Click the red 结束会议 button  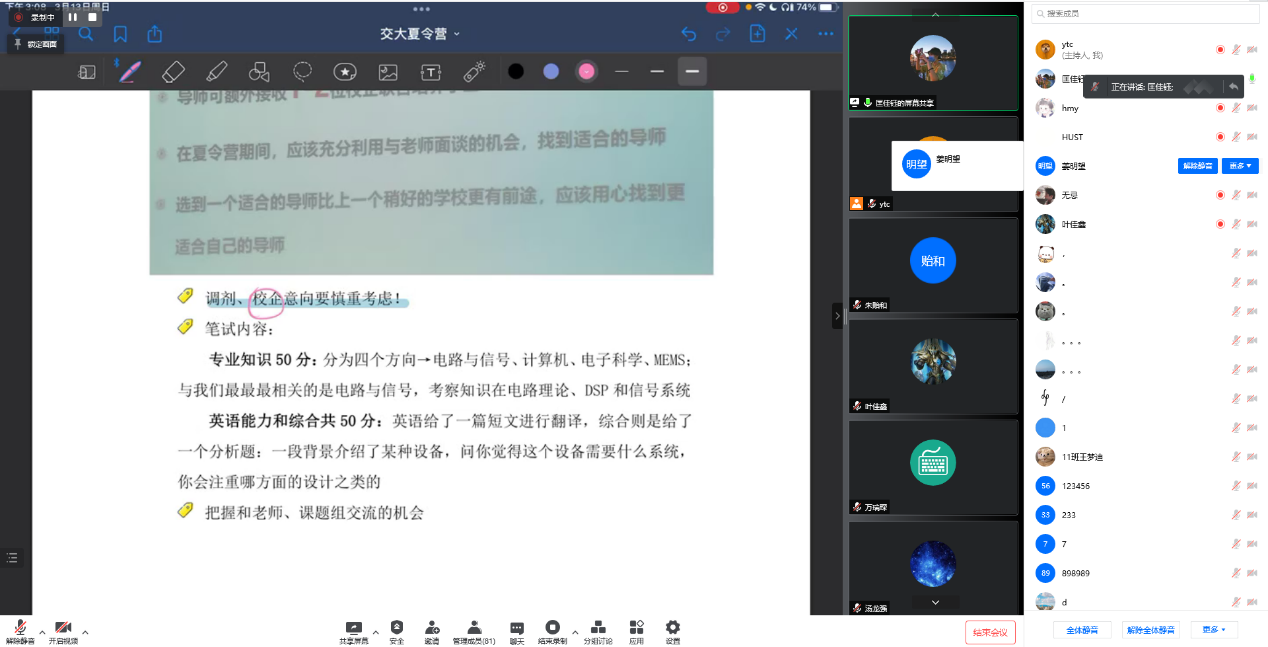pos(990,632)
